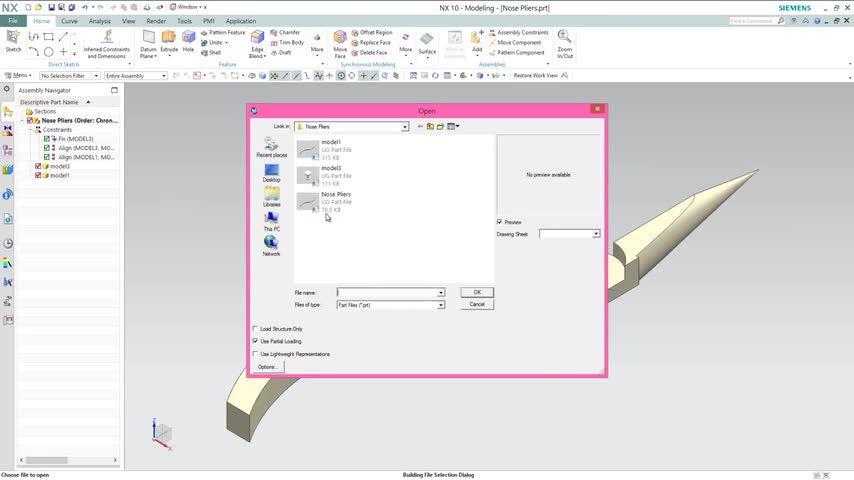Screen dimensions: 854x480
Task: Select the Draft tool
Action: click(x=281, y=53)
